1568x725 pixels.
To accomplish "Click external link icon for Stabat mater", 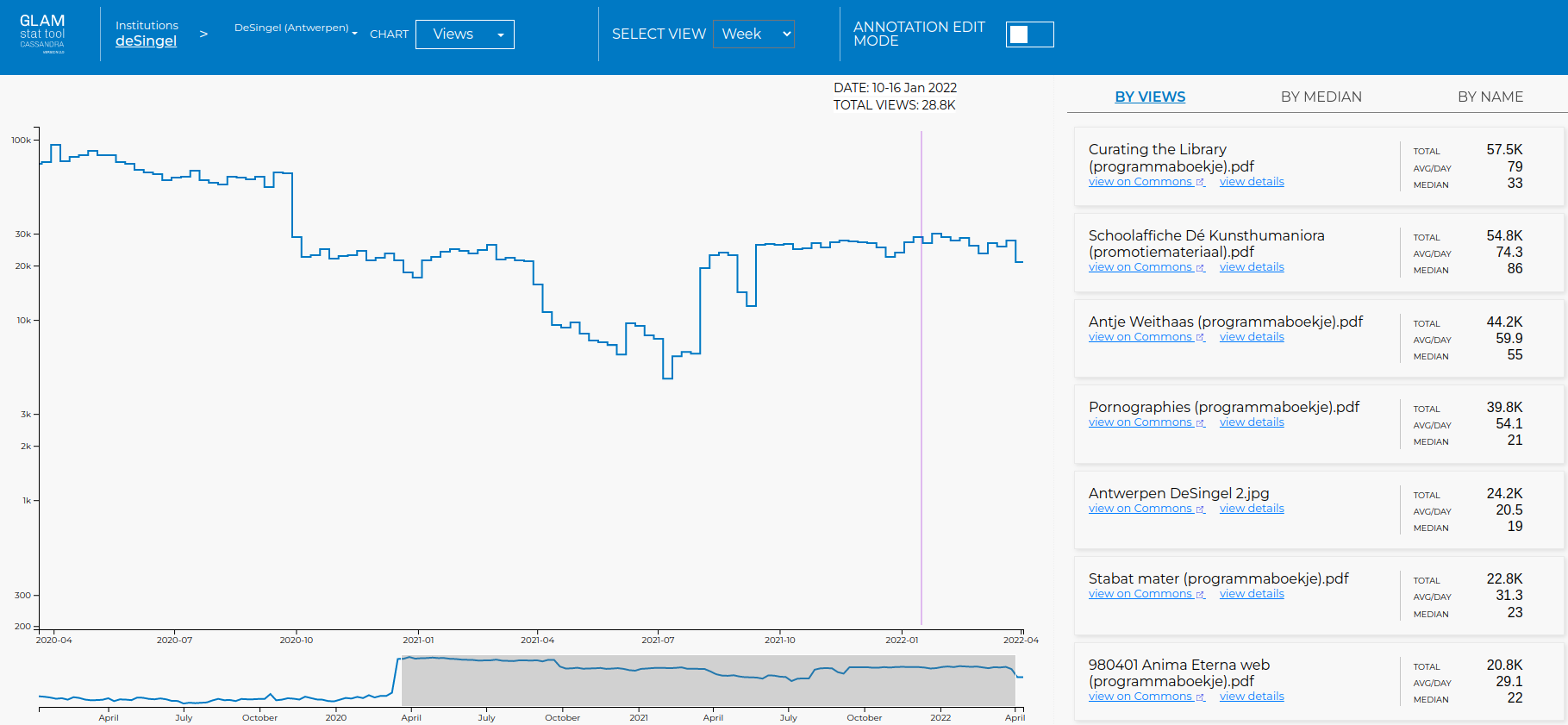I will pos(1200,594).
